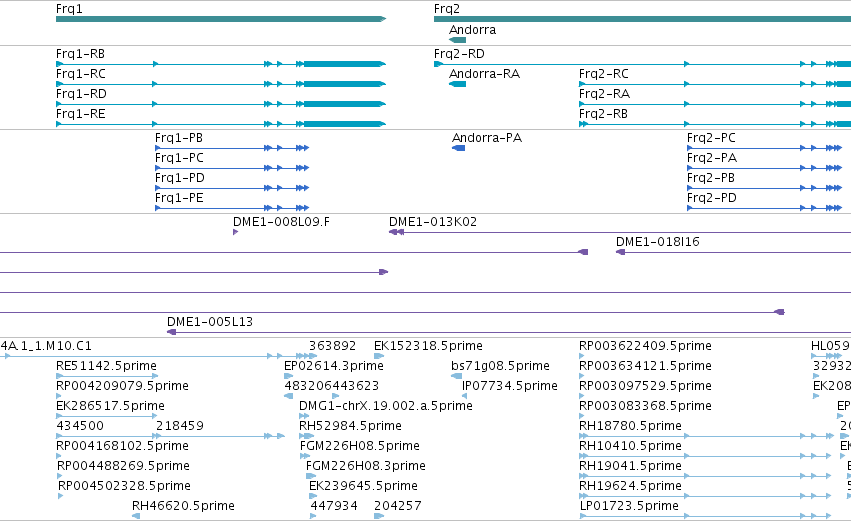Select the EK239645.5prime EST label
Viewport: 851px width, 521px height.
tap(364, 486)
